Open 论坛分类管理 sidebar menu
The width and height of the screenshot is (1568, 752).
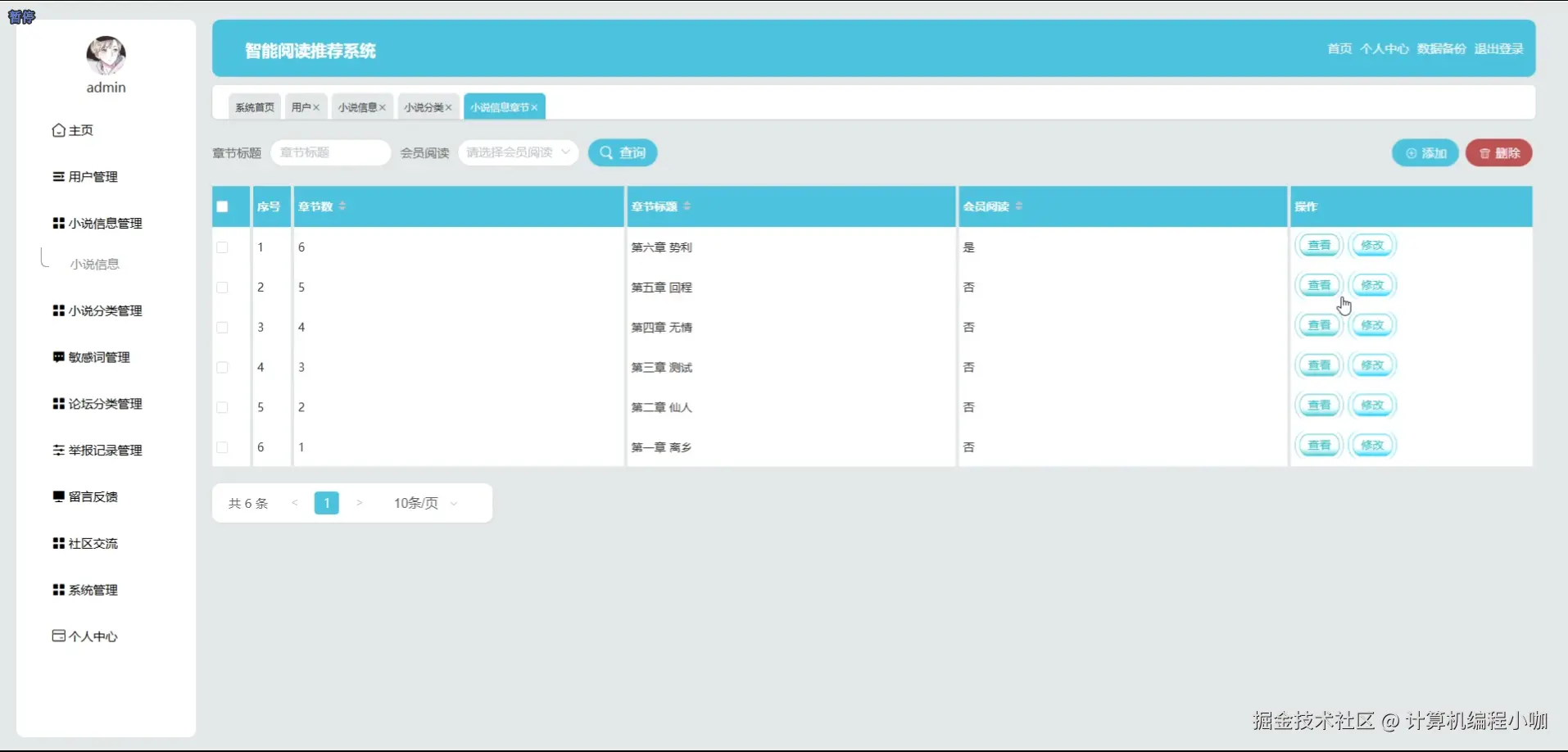point(97,404)
